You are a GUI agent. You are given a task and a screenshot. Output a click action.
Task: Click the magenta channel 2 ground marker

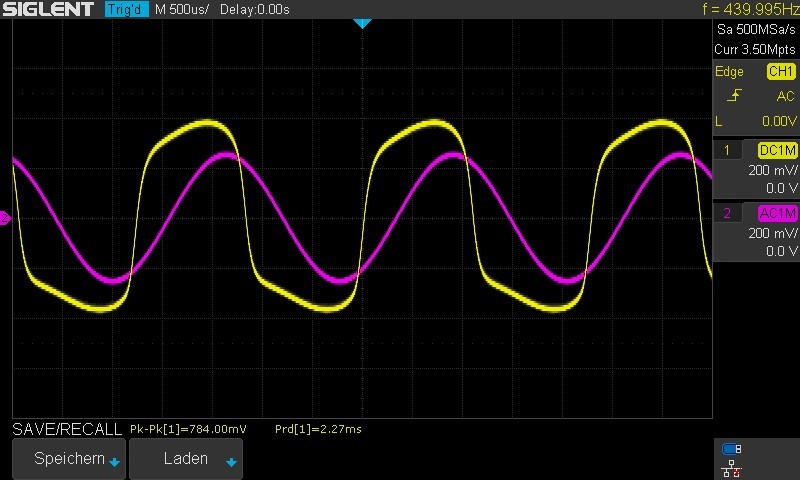(5, 218)
